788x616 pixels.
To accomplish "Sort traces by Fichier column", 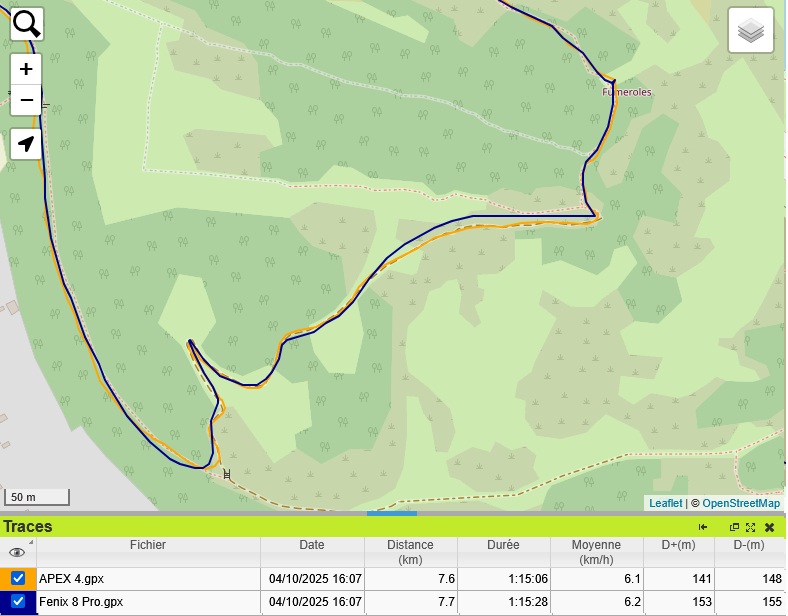I will (147, 545).
